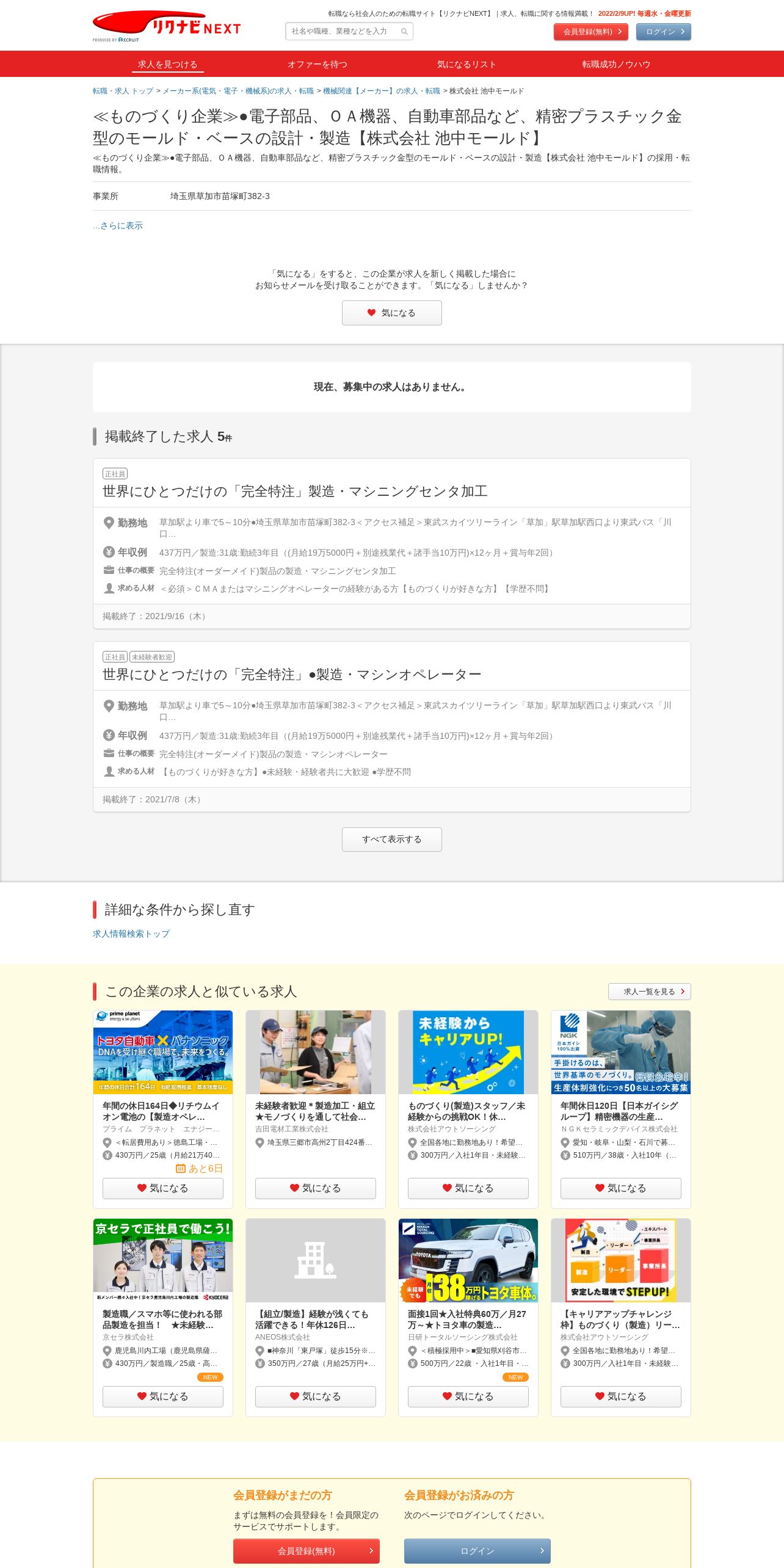Screen dimensions: 784x1568
Task: Favorite the ものづくり(製造)スタッフ job with 気になる
Action: [468, 1188]
